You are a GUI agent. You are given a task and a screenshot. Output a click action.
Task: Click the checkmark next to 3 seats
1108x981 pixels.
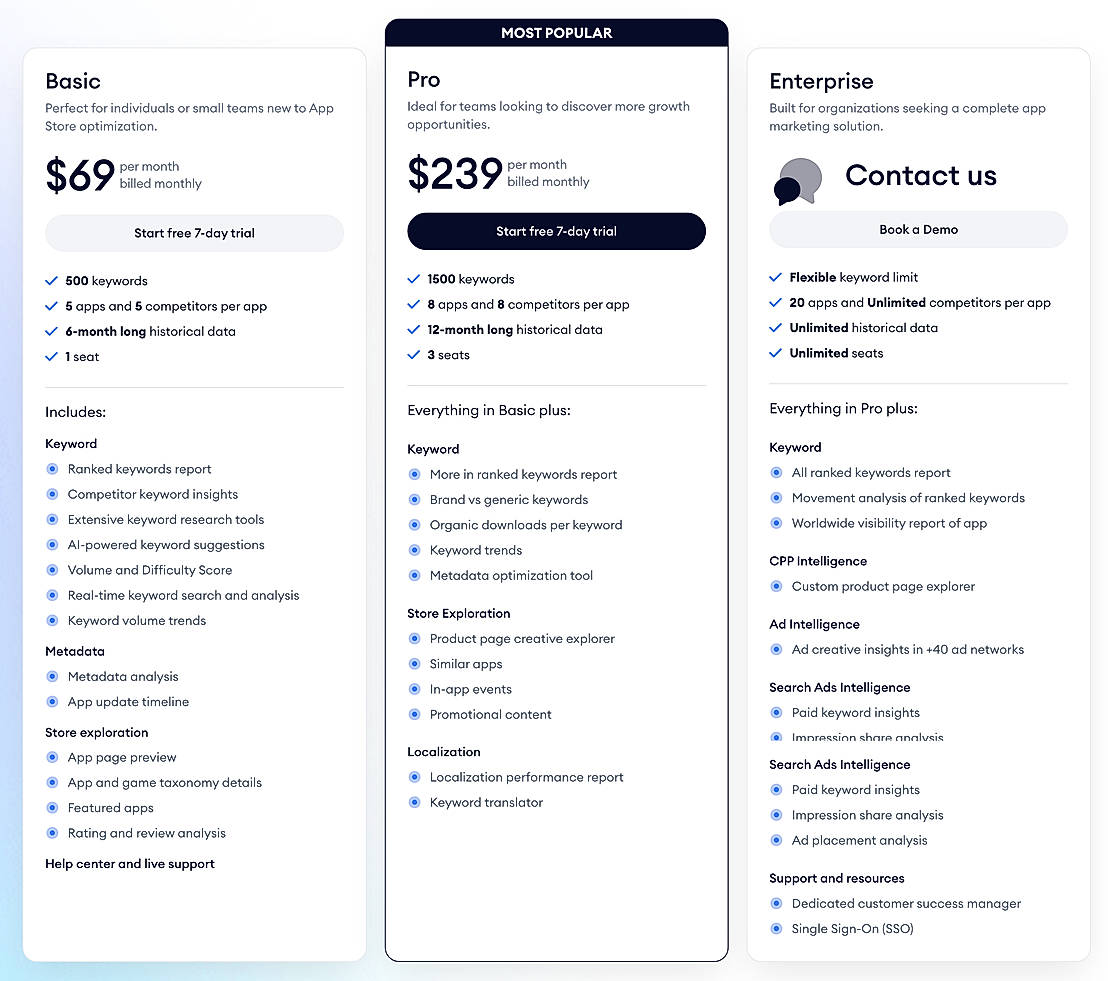coord(414,354)
